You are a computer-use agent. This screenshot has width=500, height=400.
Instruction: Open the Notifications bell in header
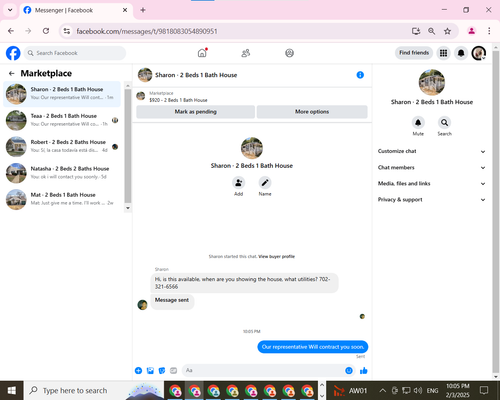pos(461,53)
